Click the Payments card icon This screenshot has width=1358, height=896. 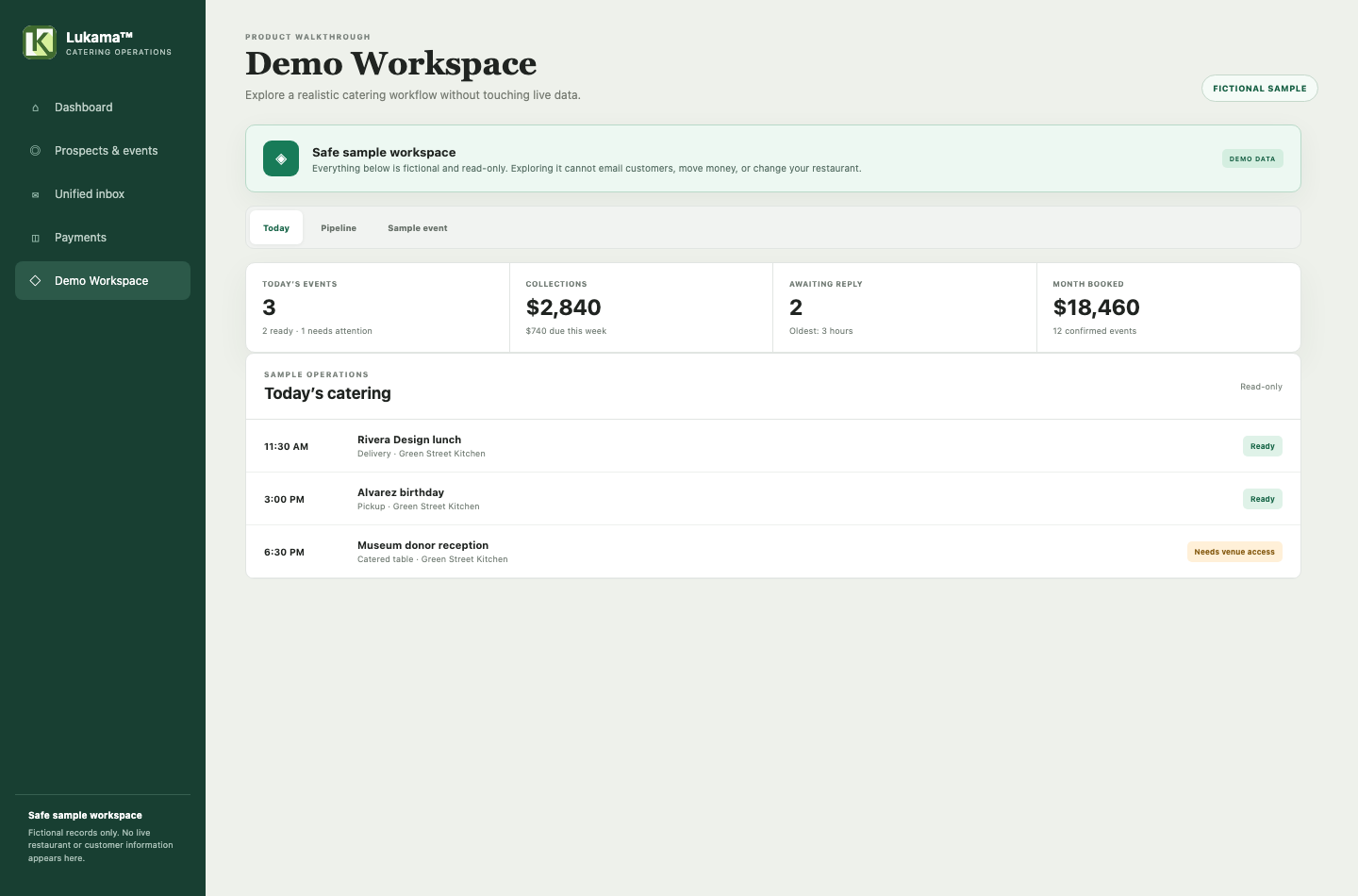tap(35, 238)
